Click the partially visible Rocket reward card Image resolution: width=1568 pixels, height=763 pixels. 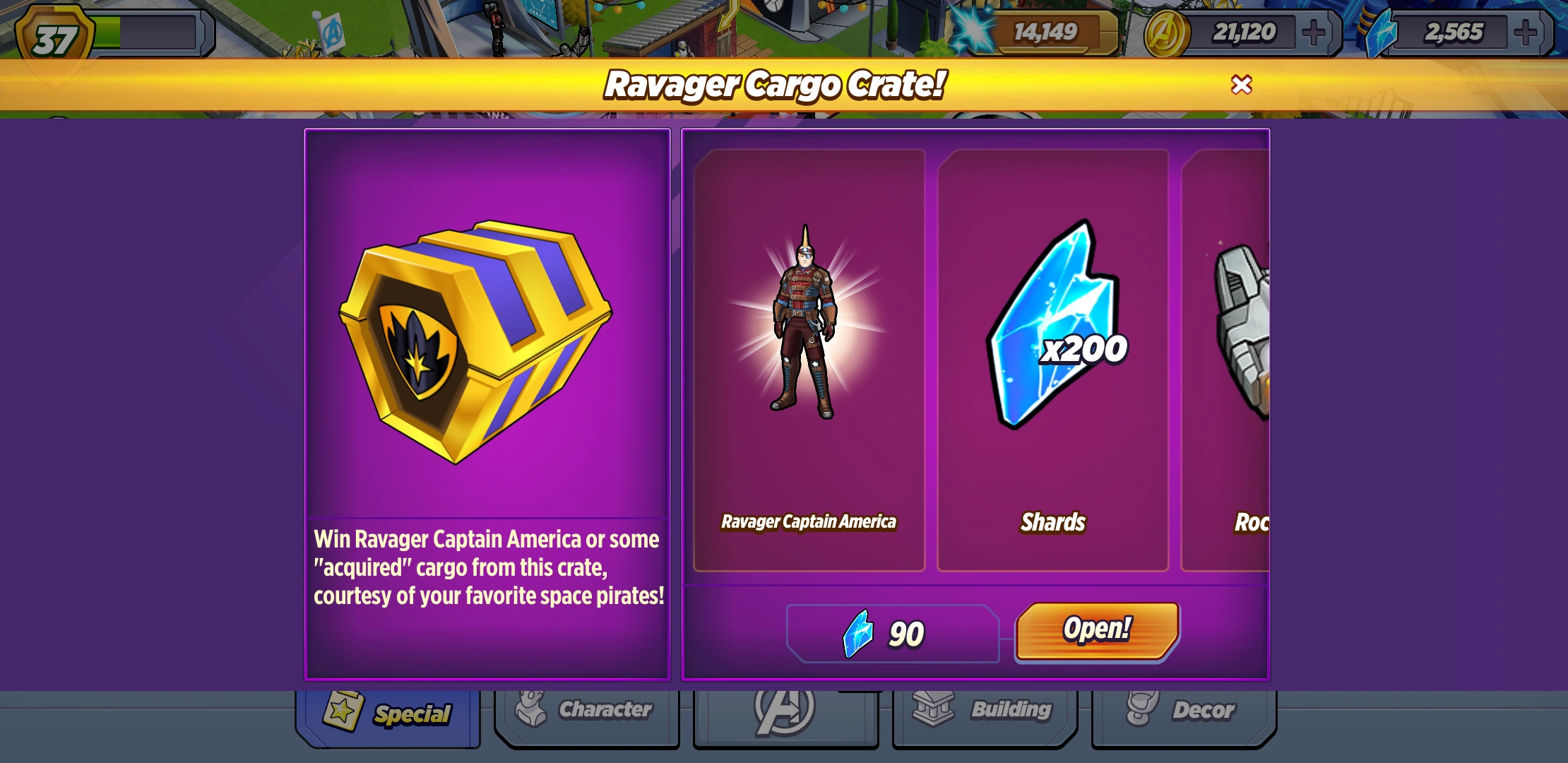(1225, 360)
